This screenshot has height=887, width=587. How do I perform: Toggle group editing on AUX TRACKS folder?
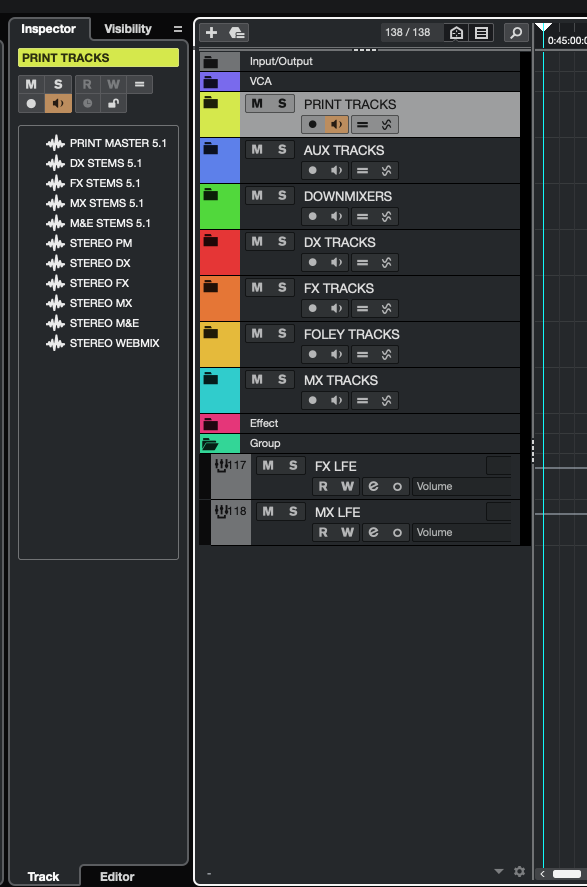coord(362,170)
